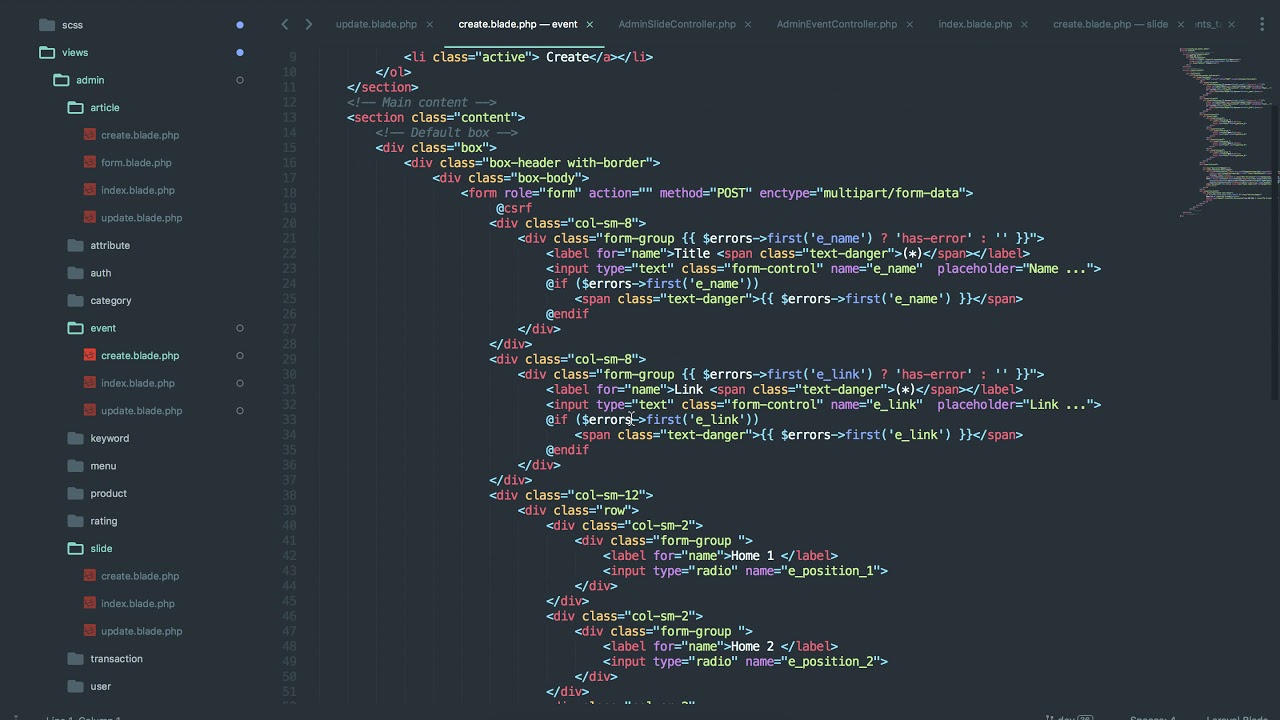
Task: Switch to AdminEventController.php tab
Action: click(837, 24)
